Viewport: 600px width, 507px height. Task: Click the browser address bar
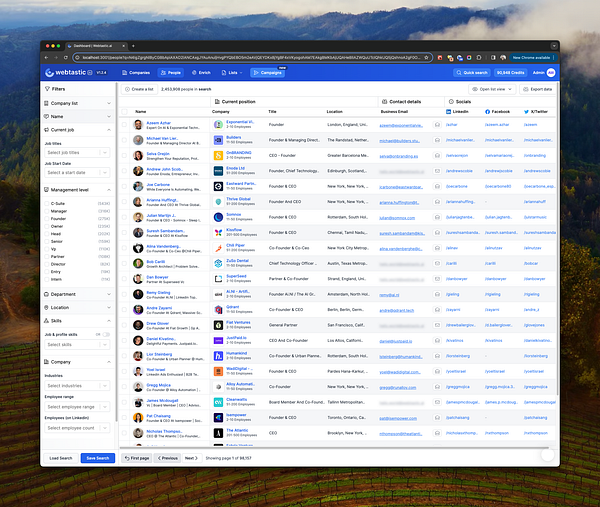click(x=251, y=57)
